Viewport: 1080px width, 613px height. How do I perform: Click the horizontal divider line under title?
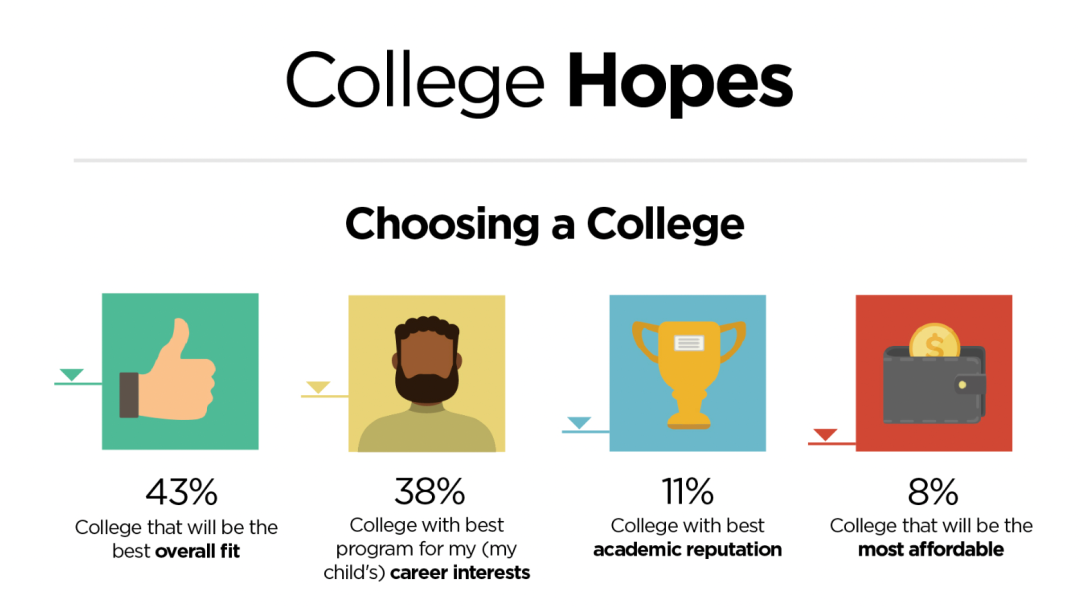549,160
